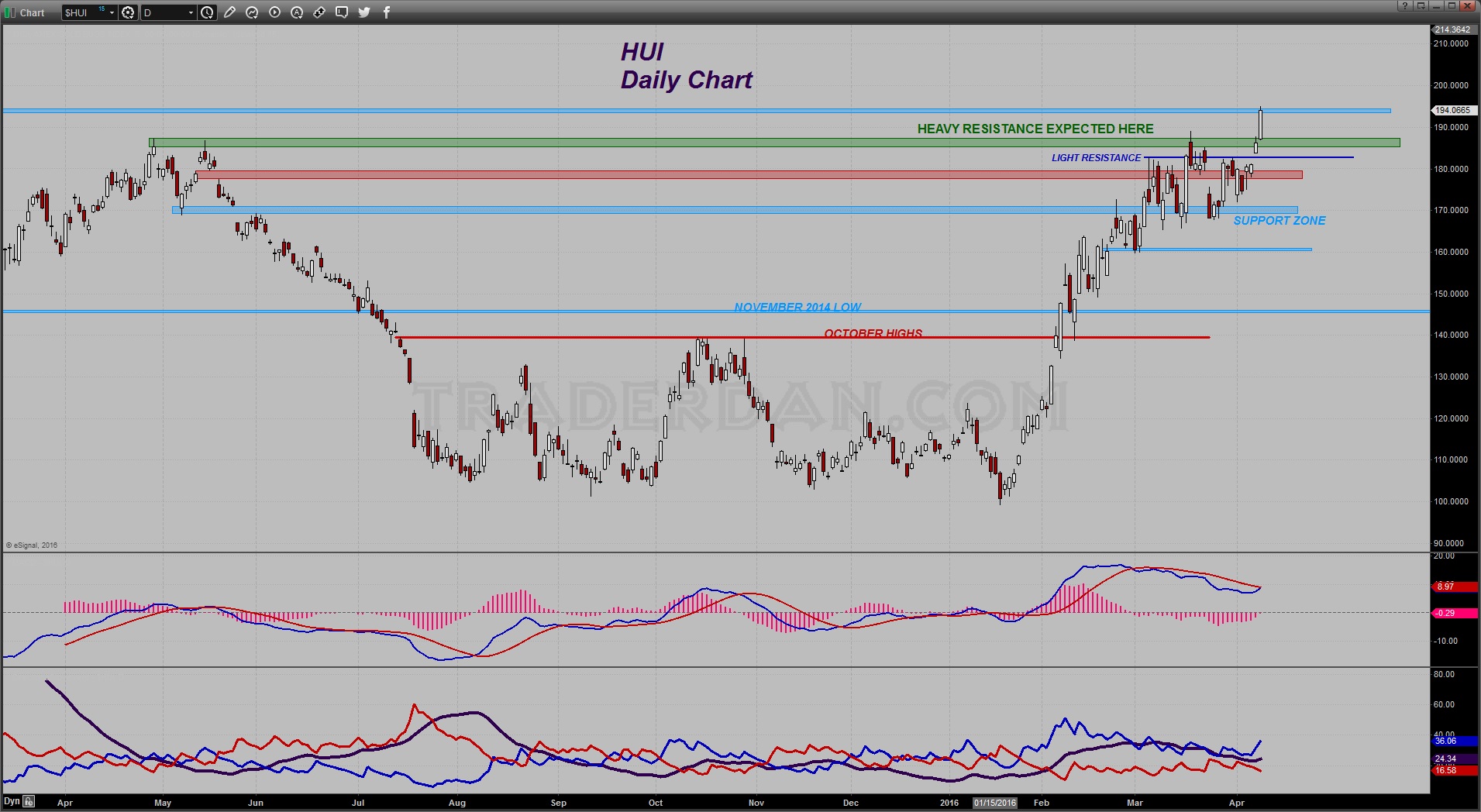This screenshot has width=1481, height=812.
Task: Toggle the time-axis lock icon next to Dyn
Action: click(x=29, y=801)
